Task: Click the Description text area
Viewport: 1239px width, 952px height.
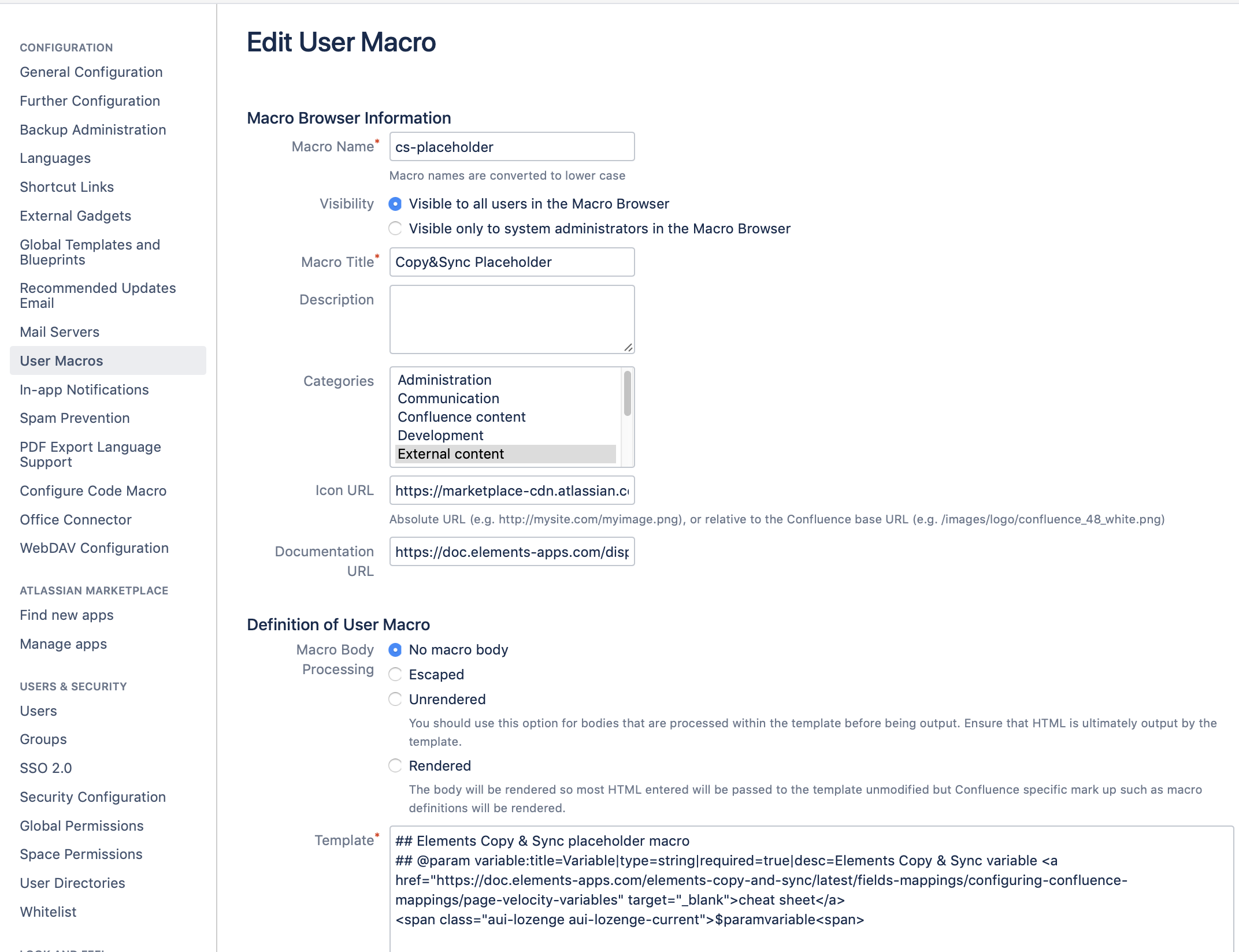Action: [x=511, y=318]
